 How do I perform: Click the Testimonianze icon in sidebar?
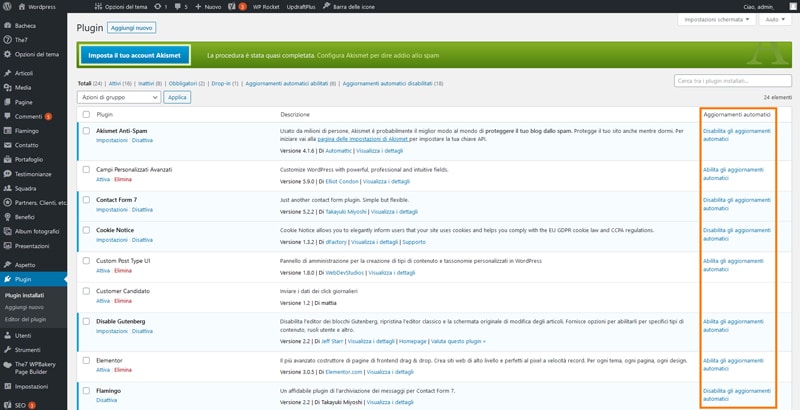coord(7,173)
